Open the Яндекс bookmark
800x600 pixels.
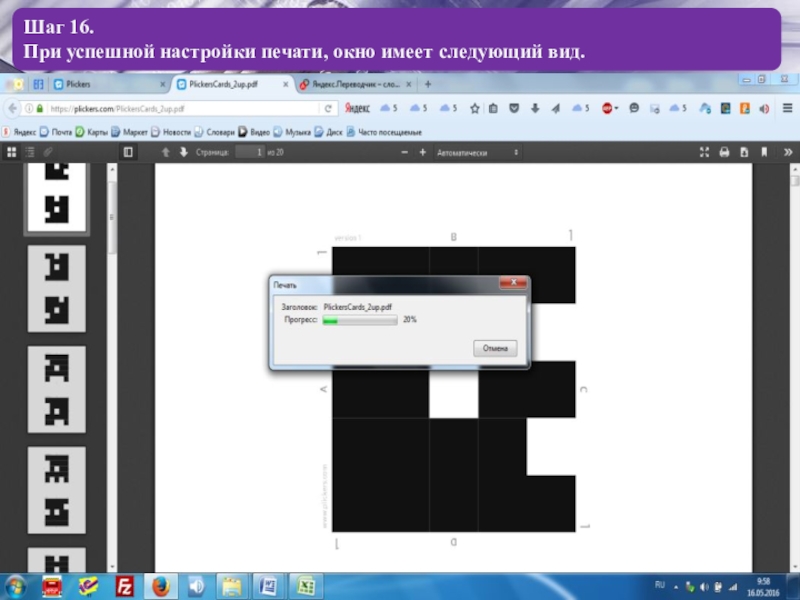tap(19, 132)
